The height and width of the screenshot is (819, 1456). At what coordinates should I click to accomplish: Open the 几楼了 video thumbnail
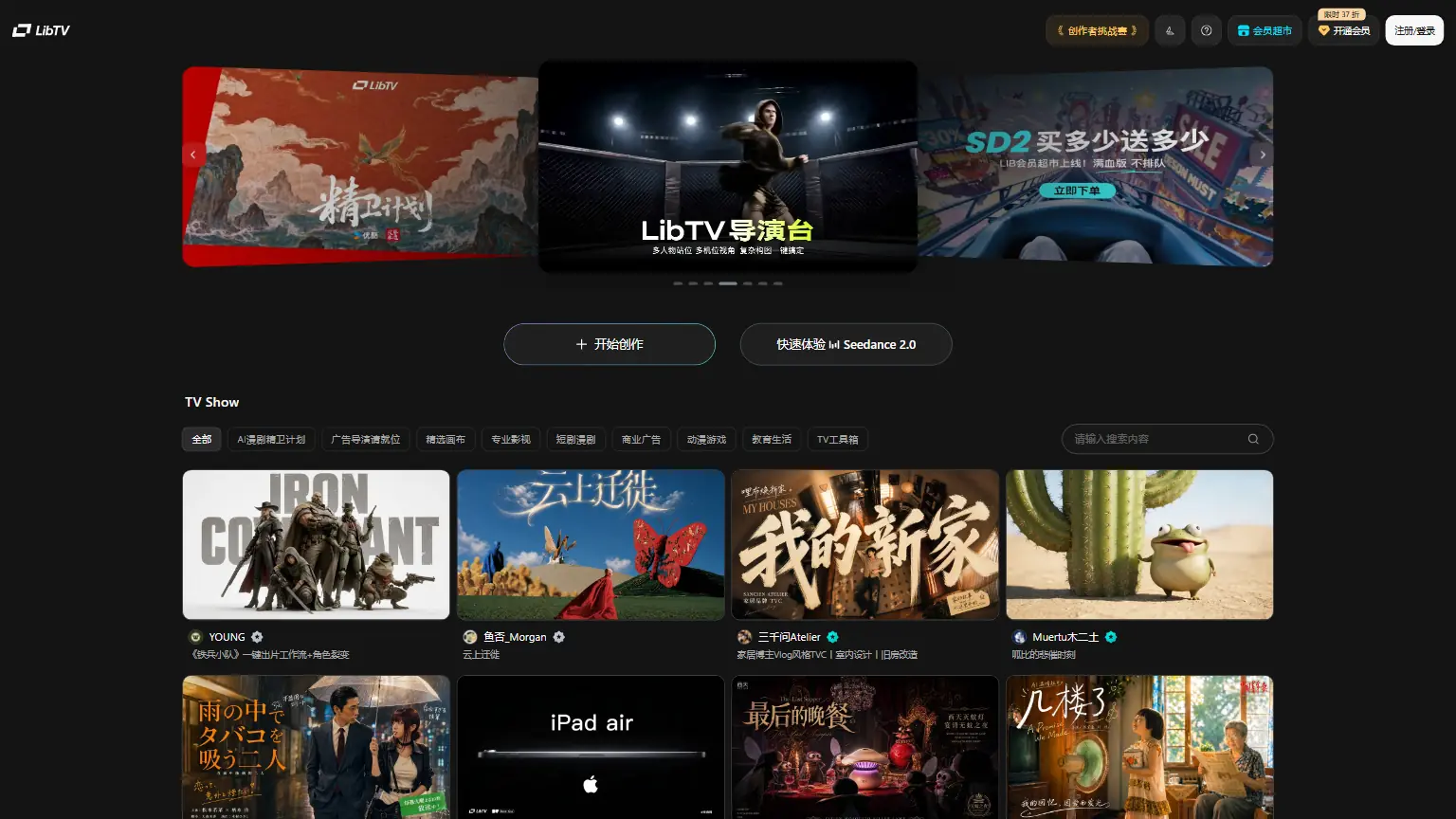pos(1139,747)
